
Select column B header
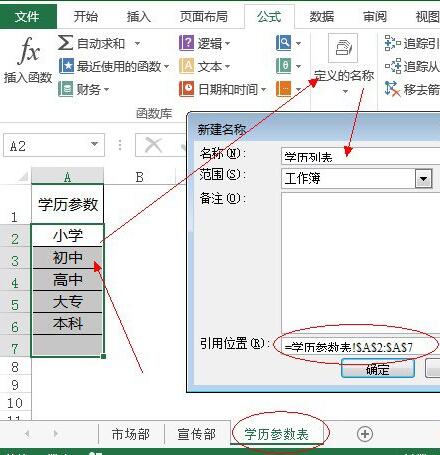point(140,176)
